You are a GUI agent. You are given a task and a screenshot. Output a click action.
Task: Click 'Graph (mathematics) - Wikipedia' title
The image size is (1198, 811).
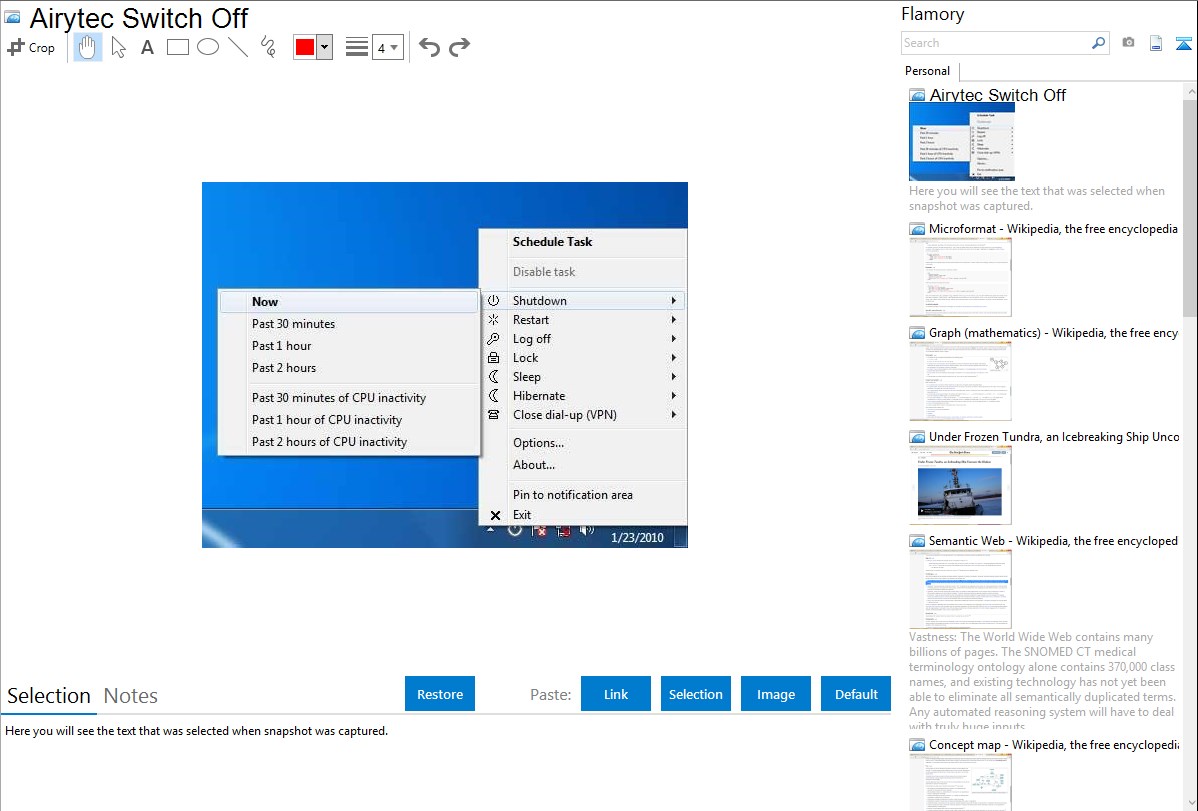tap(1053, 333)
